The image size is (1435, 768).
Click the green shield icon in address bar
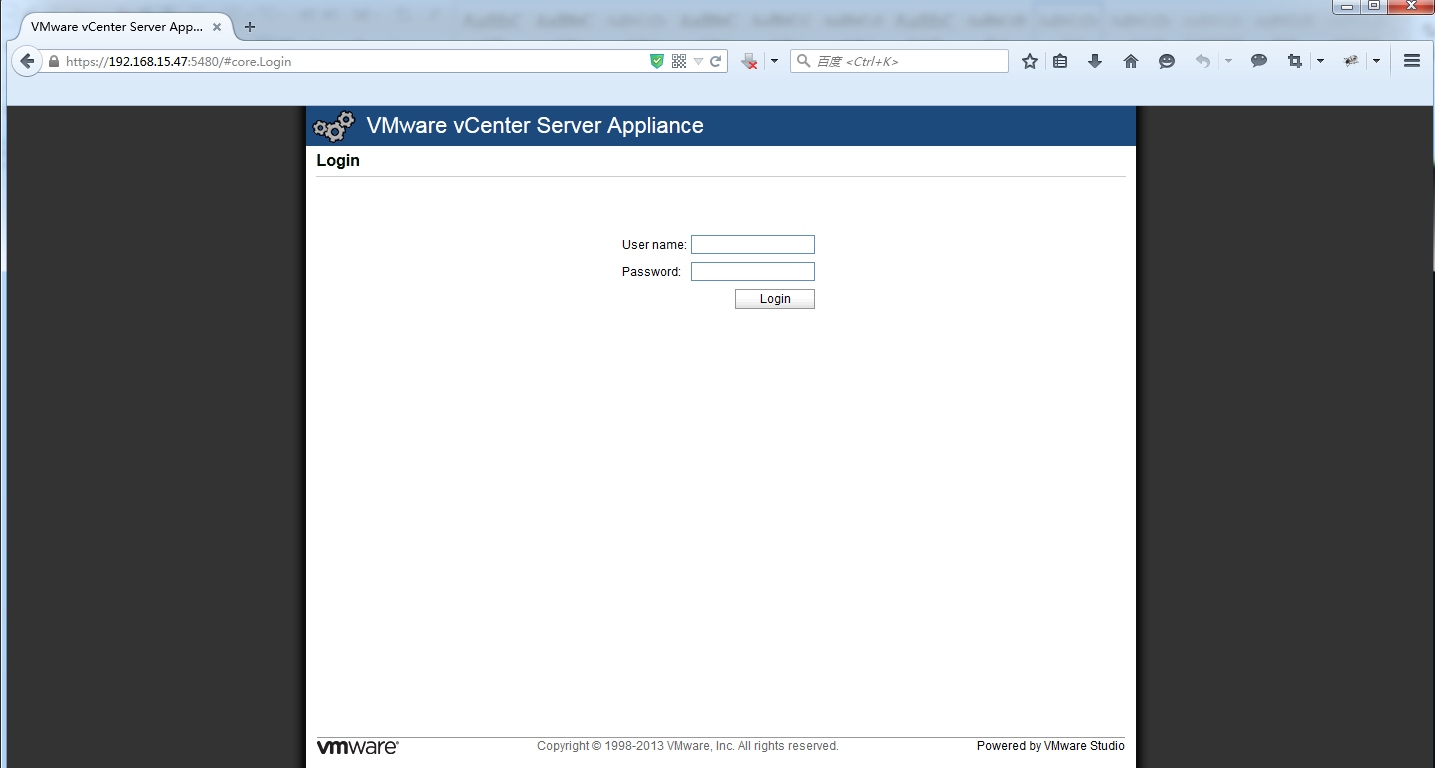click(x=657, y=61)
